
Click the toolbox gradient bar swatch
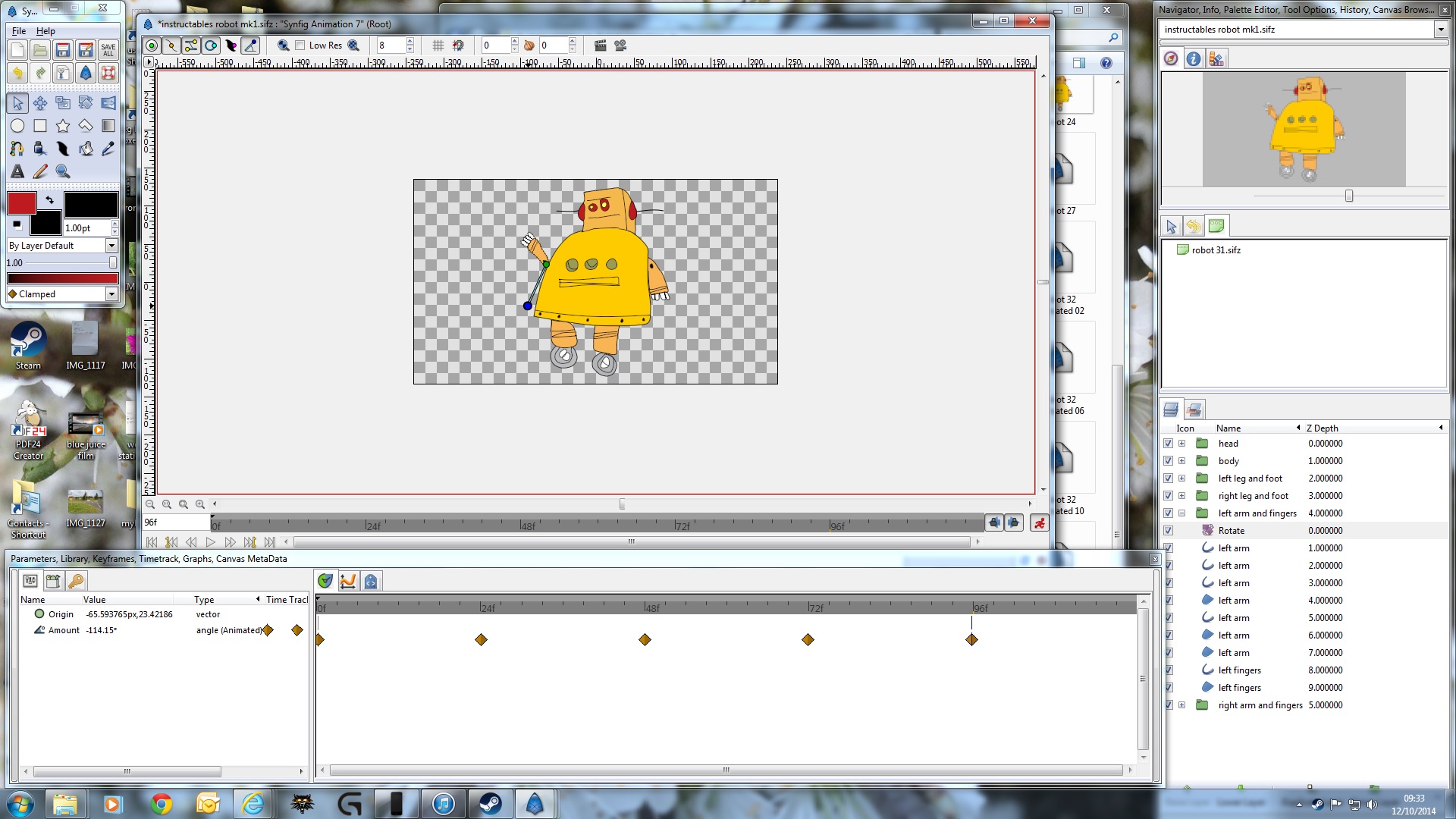click(63, 278)
